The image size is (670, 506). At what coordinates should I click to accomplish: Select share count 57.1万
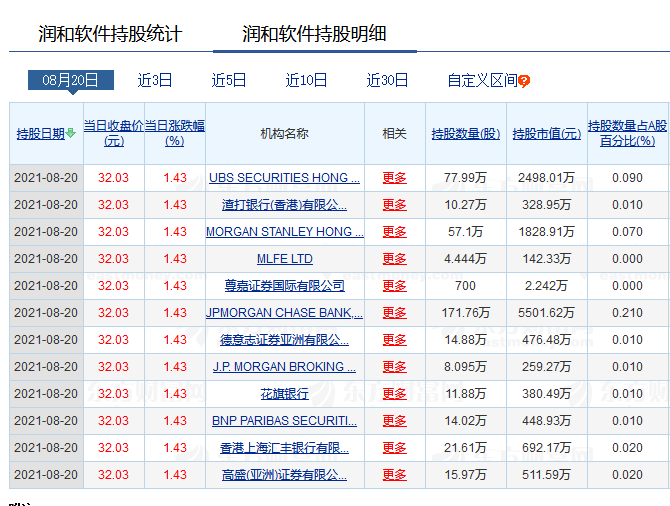[x=465, y=232]
